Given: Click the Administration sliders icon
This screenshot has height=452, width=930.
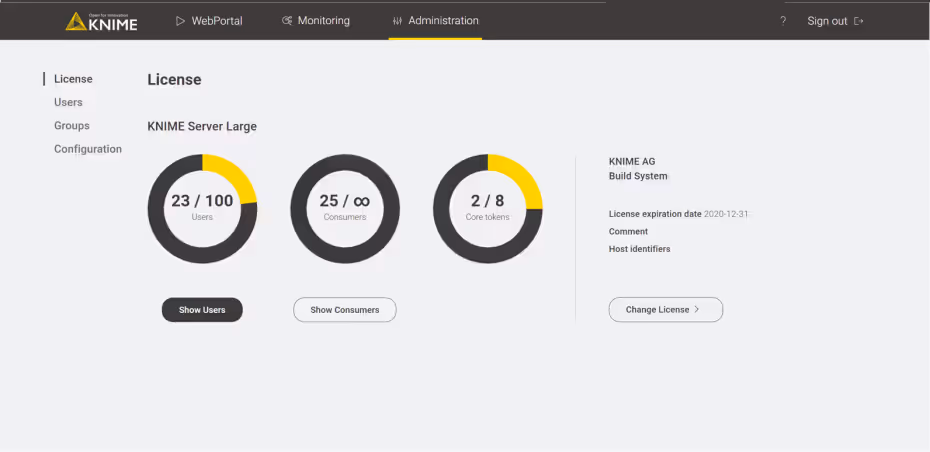Looking at the screenshot, I should click(x=397, y=21).
